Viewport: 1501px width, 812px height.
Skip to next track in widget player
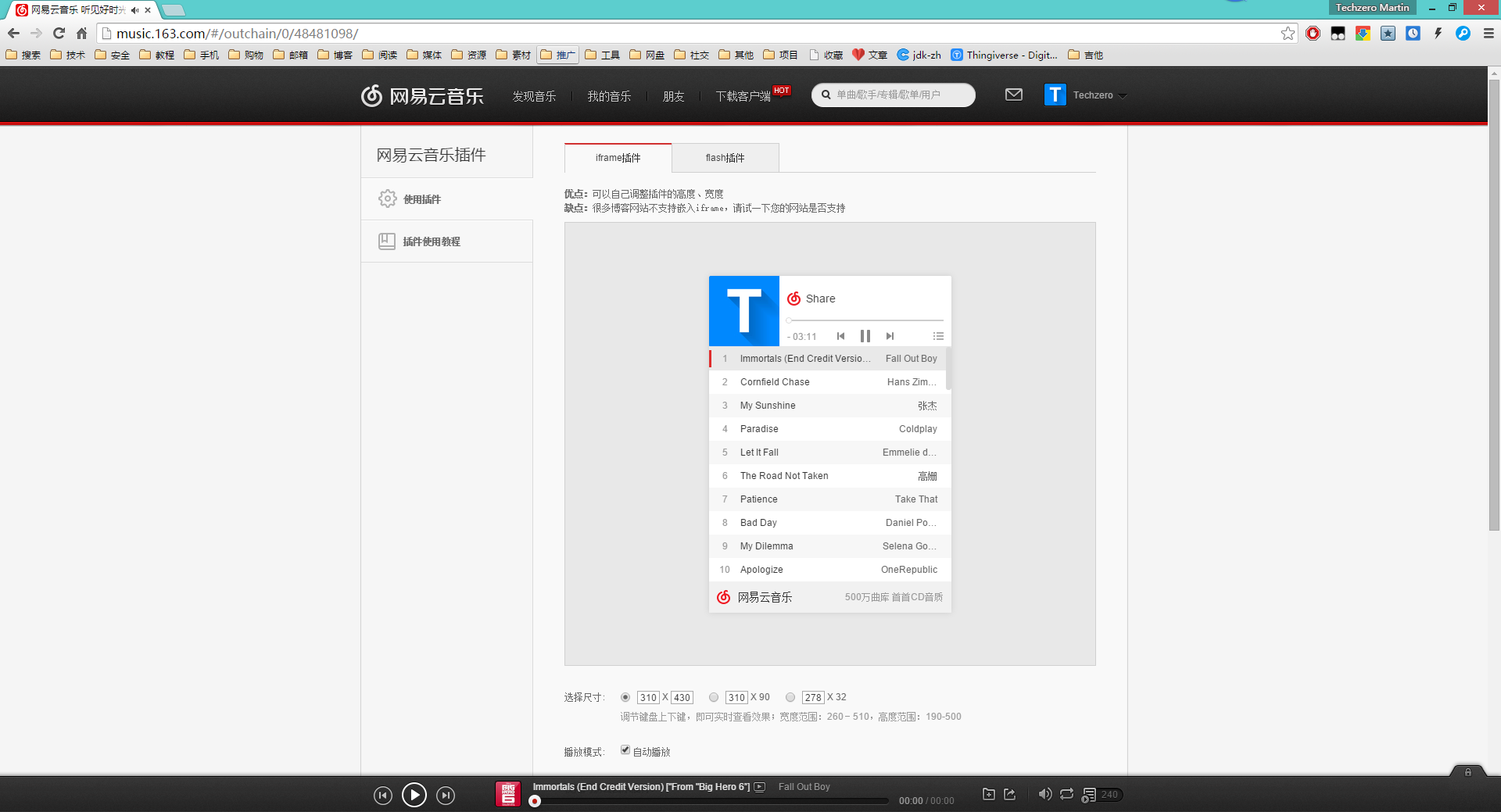[x=890, y=336]
